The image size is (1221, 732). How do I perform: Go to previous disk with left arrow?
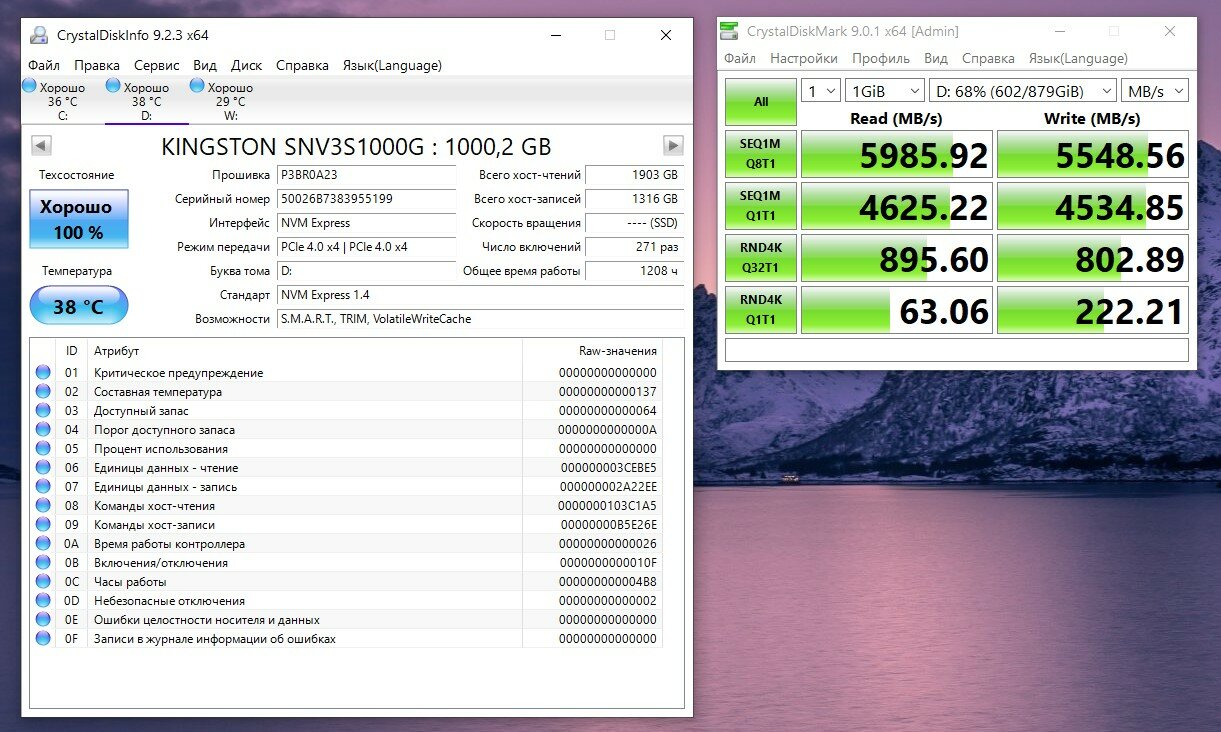[41, 145]
